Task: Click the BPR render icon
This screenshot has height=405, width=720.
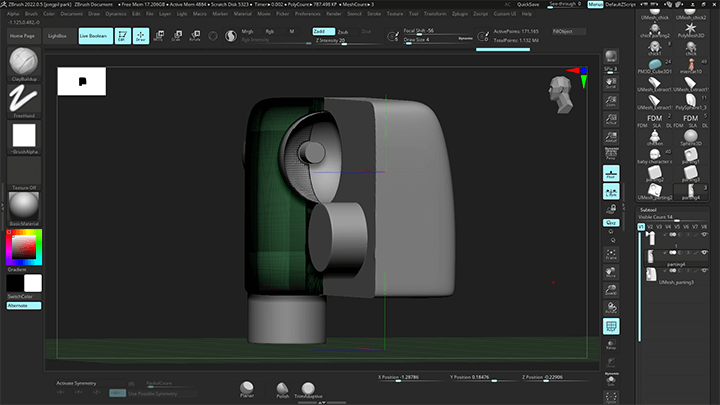Action: click(611, 56)
